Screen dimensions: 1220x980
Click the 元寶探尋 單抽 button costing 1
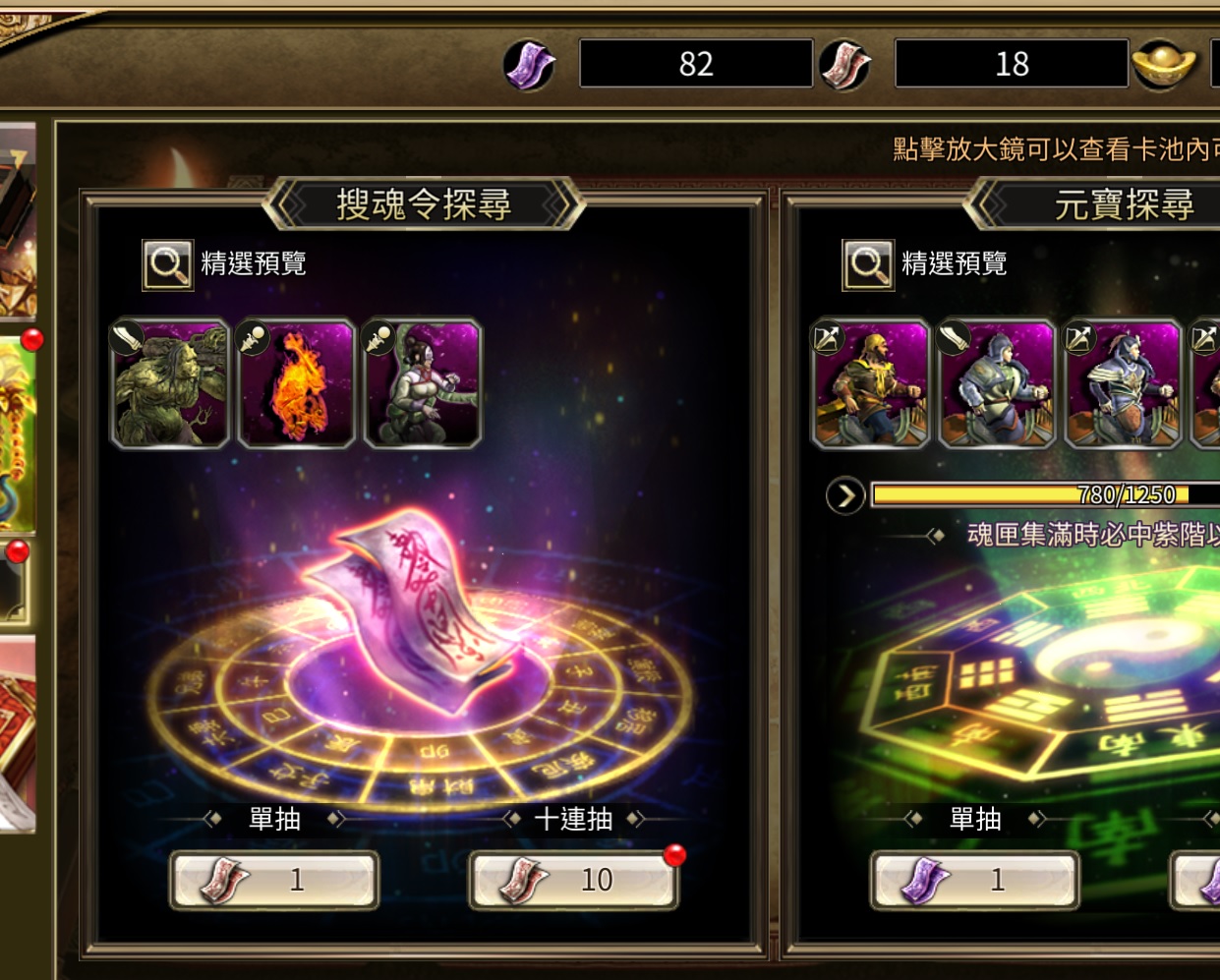click(975, 880)
